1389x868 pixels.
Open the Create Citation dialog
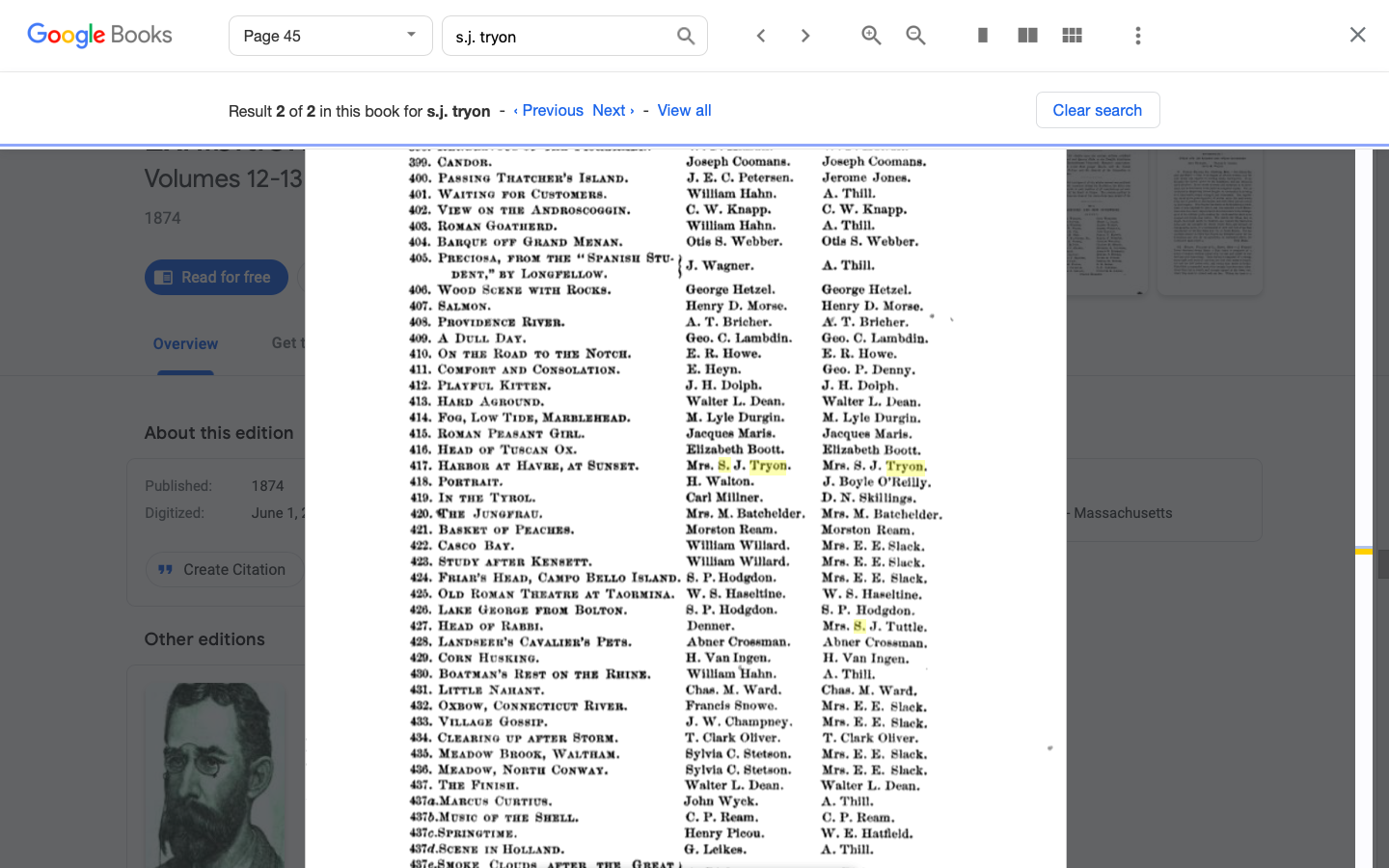click(223, 569)
